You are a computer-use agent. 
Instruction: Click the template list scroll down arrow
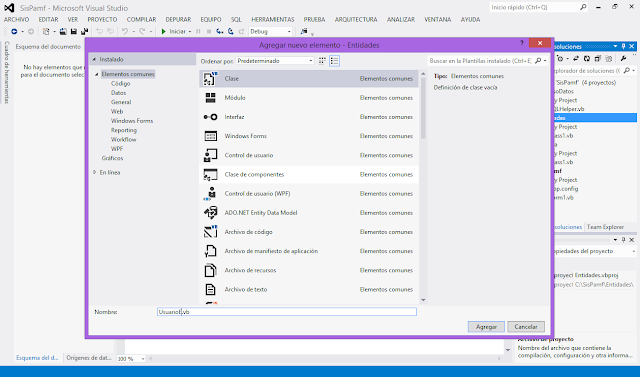pyautogui.click(x=423, y=300)
